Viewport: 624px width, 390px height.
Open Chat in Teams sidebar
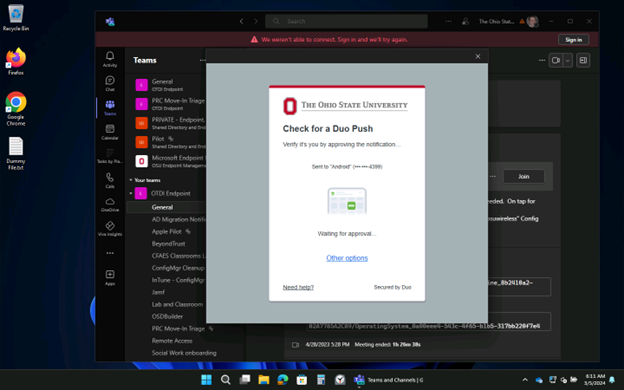click(110, 83)
